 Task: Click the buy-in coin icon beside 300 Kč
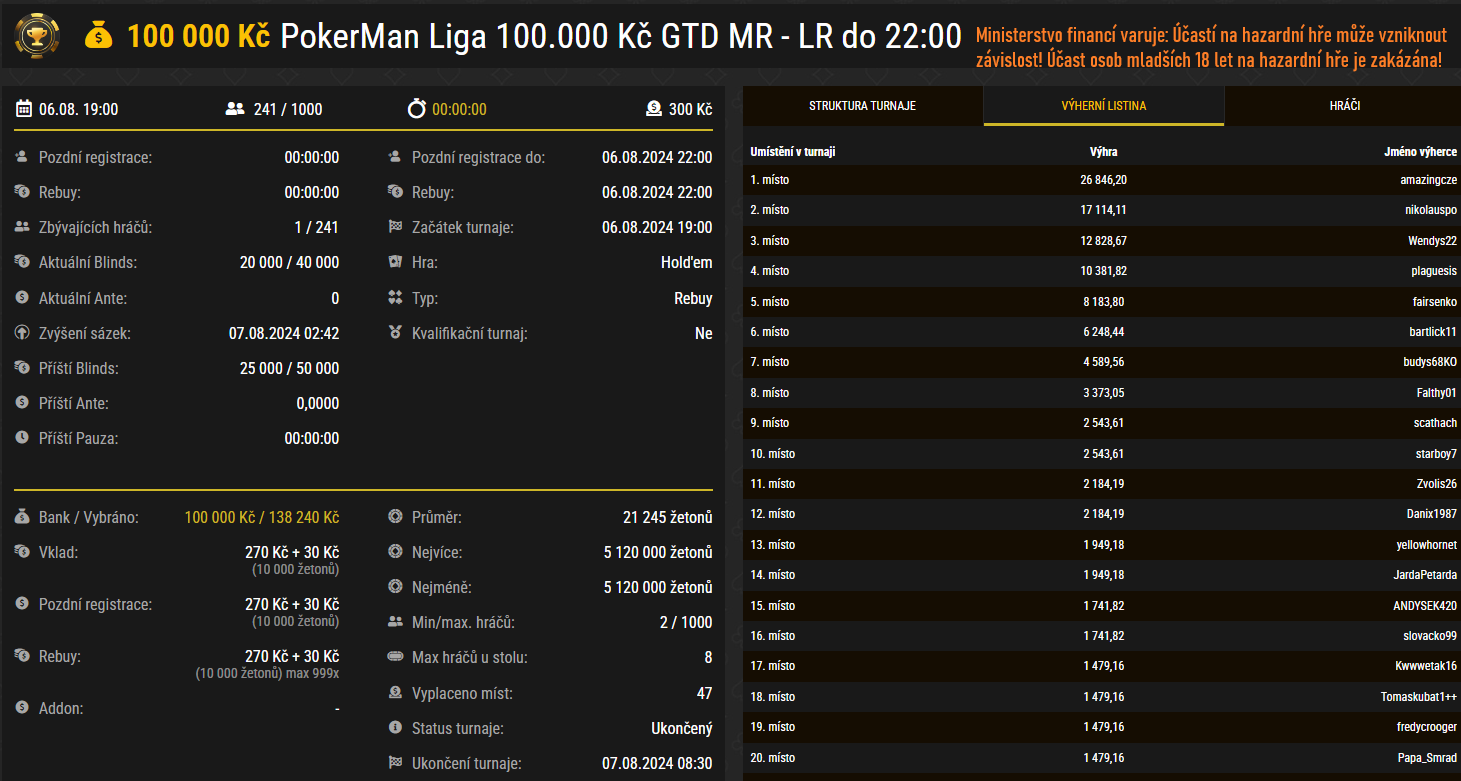coord(653,109)
